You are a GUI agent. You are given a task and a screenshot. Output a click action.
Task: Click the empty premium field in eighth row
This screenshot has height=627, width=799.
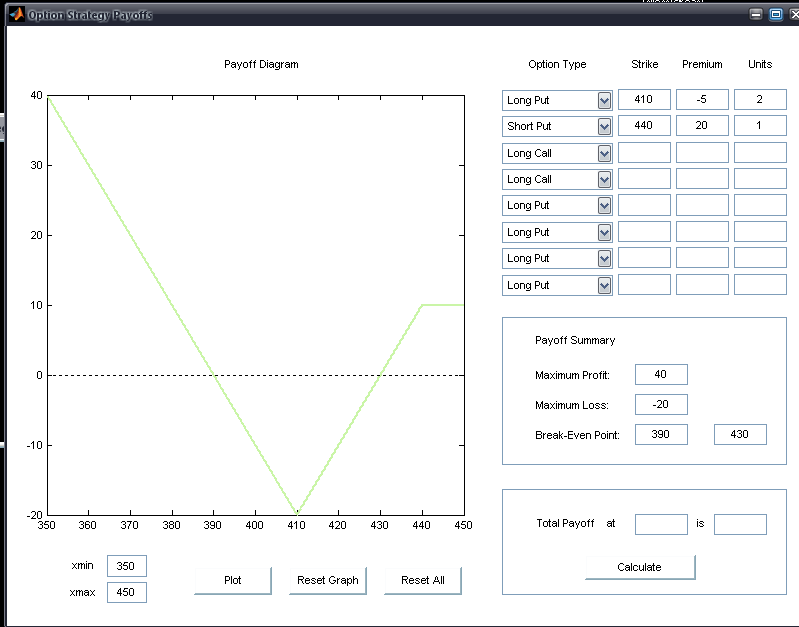click(x=702, y=284)
